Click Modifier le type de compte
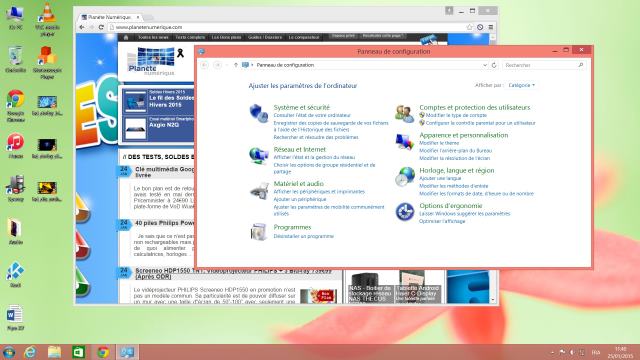This screenshot has height=360, width=640. tap(456, 115)
